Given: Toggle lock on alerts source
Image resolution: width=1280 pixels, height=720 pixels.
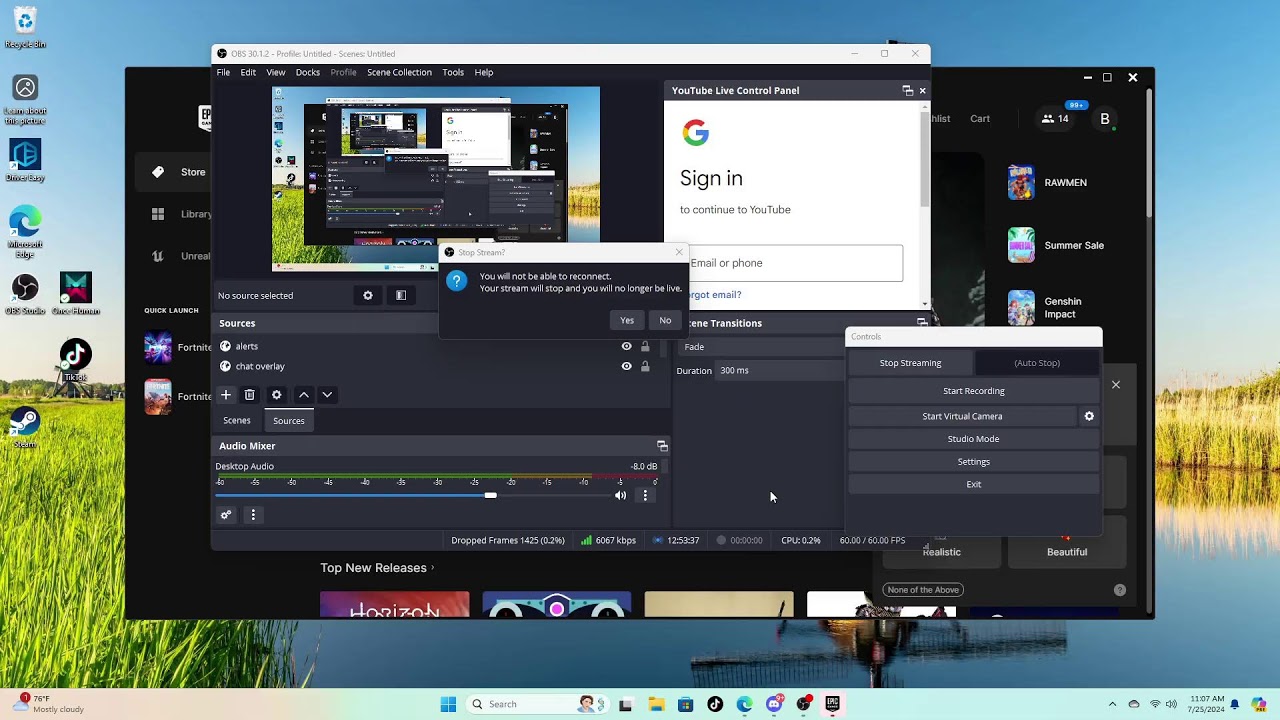Looking at the screenshot, I should click(645, 346).
